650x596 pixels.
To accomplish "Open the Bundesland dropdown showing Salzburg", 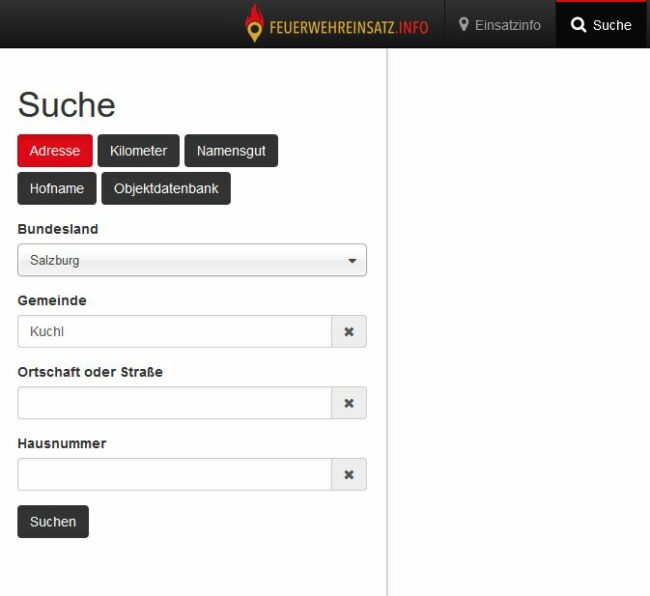I will pyautogui.click(x=180, y=260).
